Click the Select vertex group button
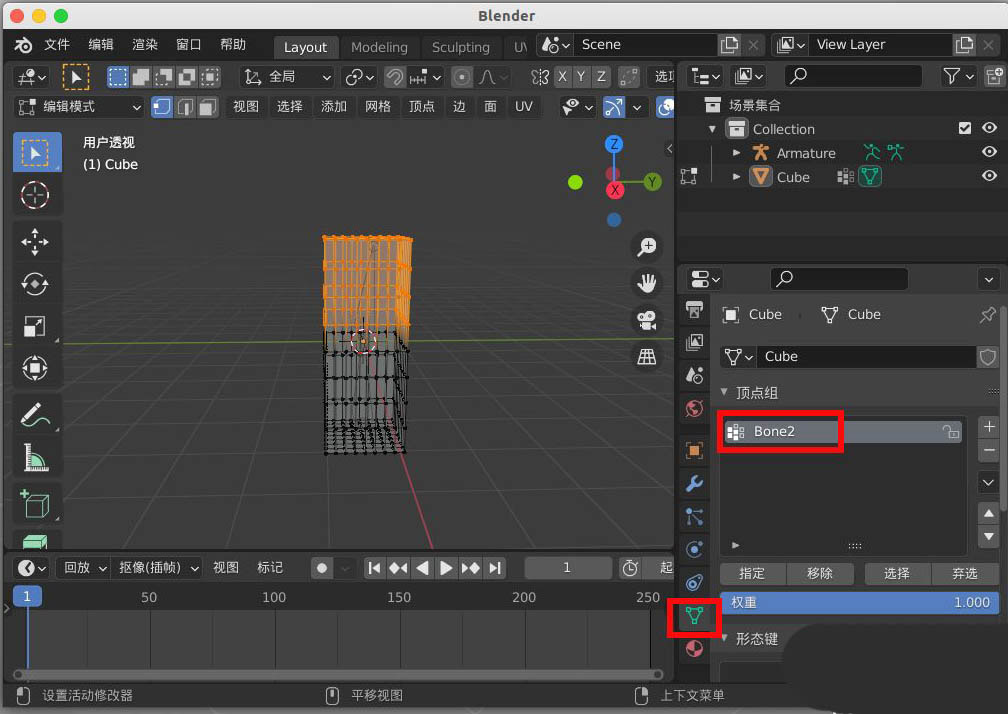 tap(897, 573)
